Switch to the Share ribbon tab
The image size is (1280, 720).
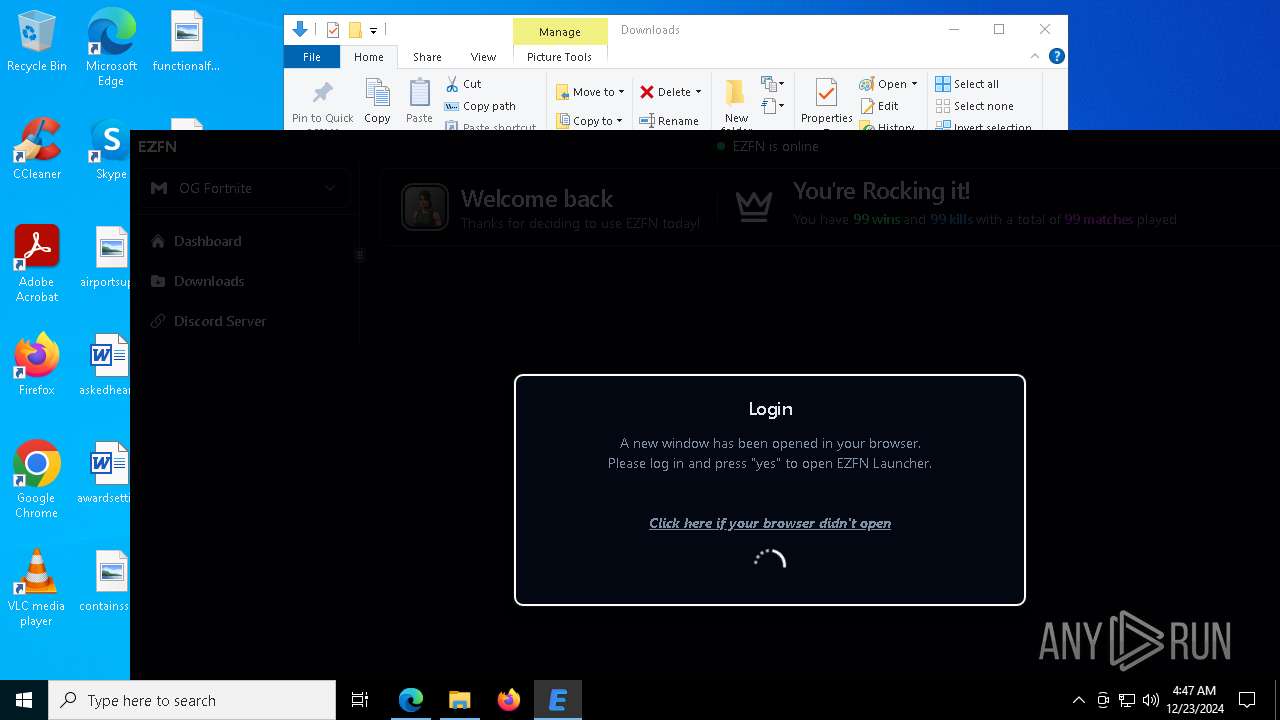pyautogui.click(x=427, y=57)
